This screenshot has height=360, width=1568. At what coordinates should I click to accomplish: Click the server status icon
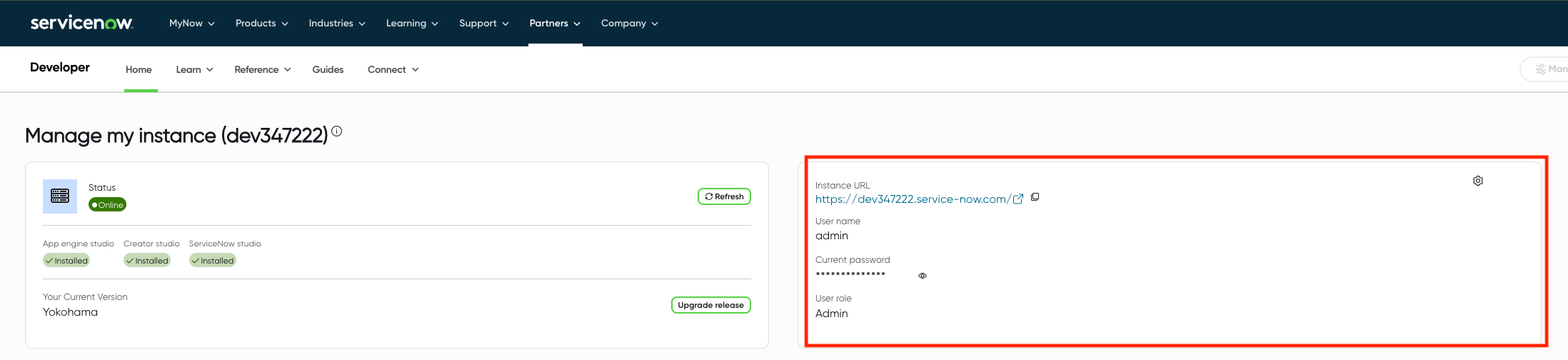[x=60, y=196]
